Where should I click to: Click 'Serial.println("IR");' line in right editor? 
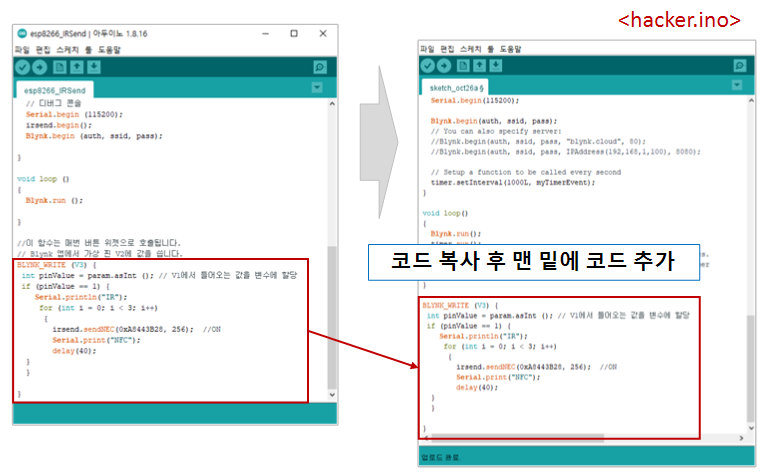483,336
